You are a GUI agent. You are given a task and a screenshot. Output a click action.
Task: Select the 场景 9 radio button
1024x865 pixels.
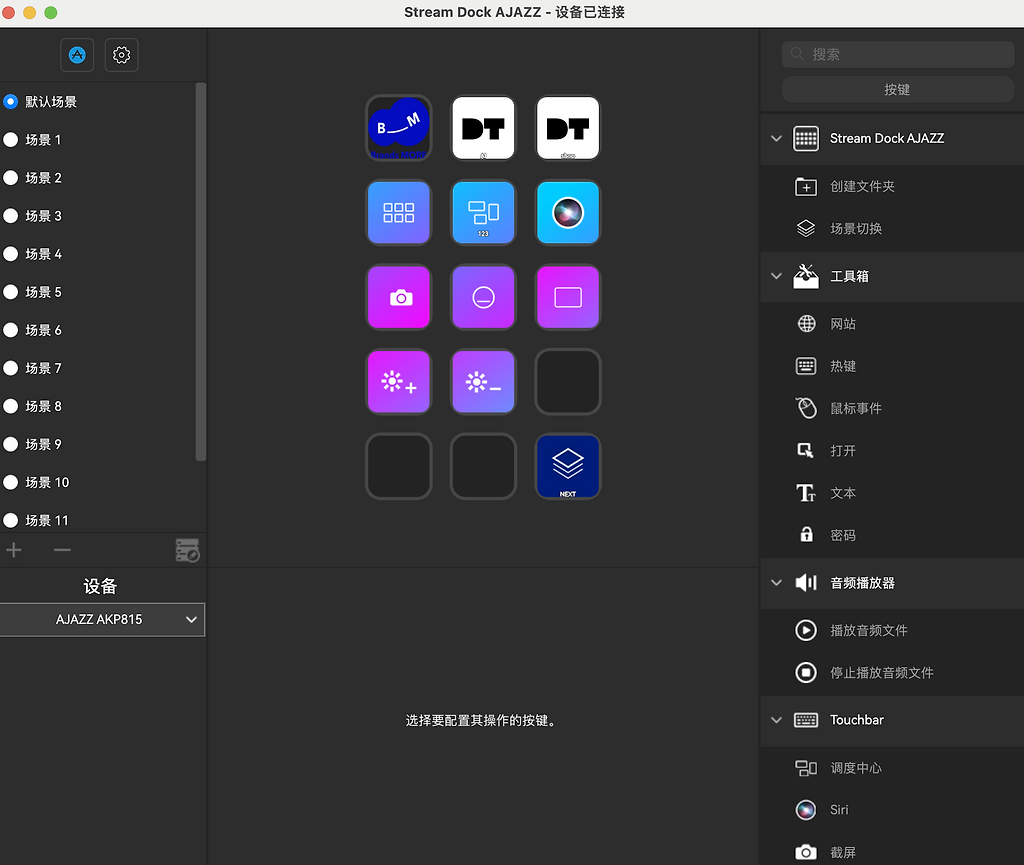(10, 445)
